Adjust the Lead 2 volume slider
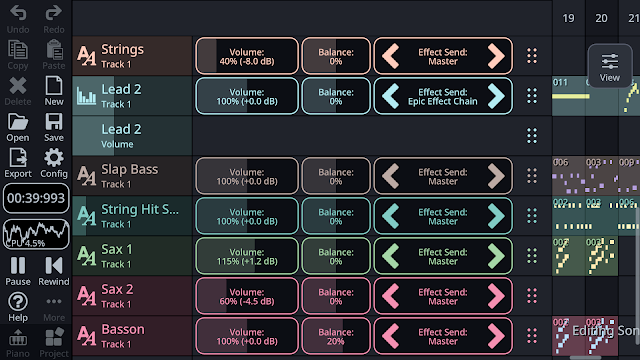Viewport: 640px width, 360px height. coord(247,96)
